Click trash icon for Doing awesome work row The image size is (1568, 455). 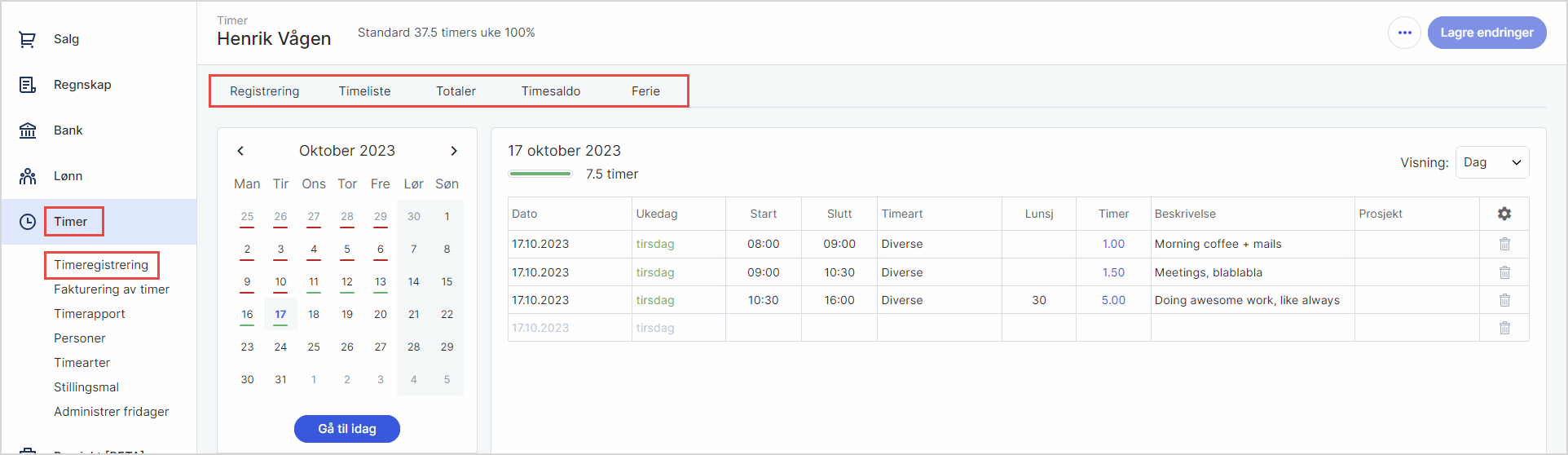(x=1504, y=300)
